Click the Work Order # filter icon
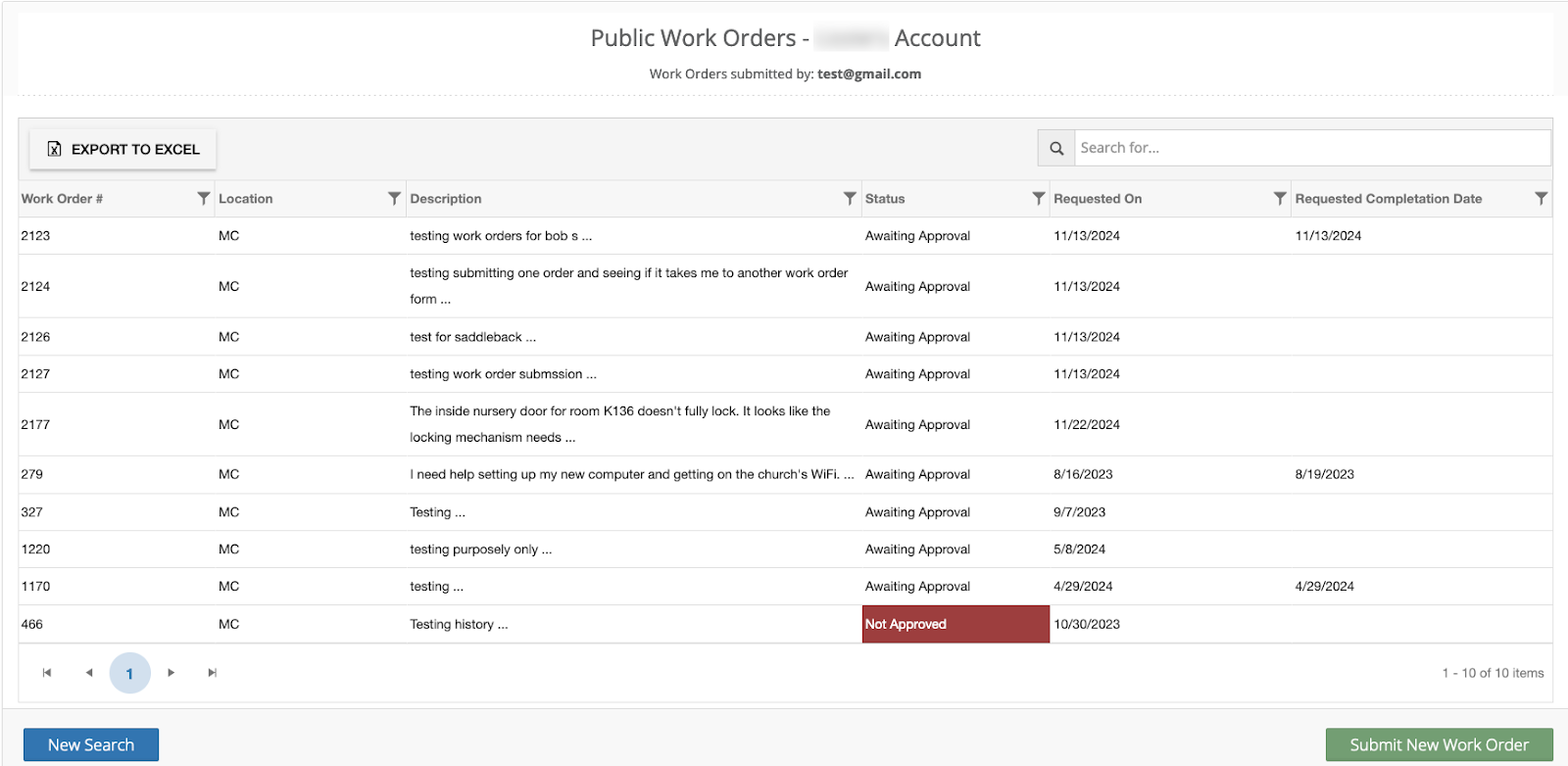Image resolution: width=1568 pixels, height=766 pixels. [203, 199]
